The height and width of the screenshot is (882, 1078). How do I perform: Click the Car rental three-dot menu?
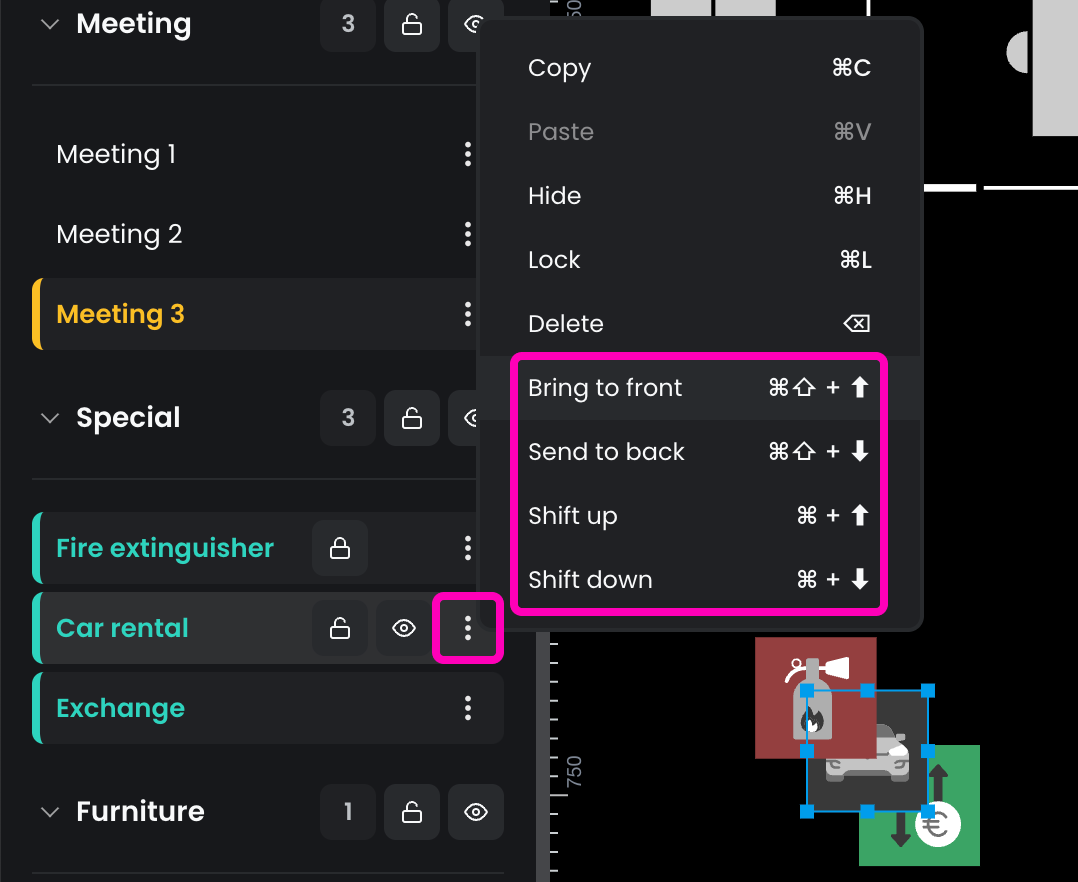467,628
